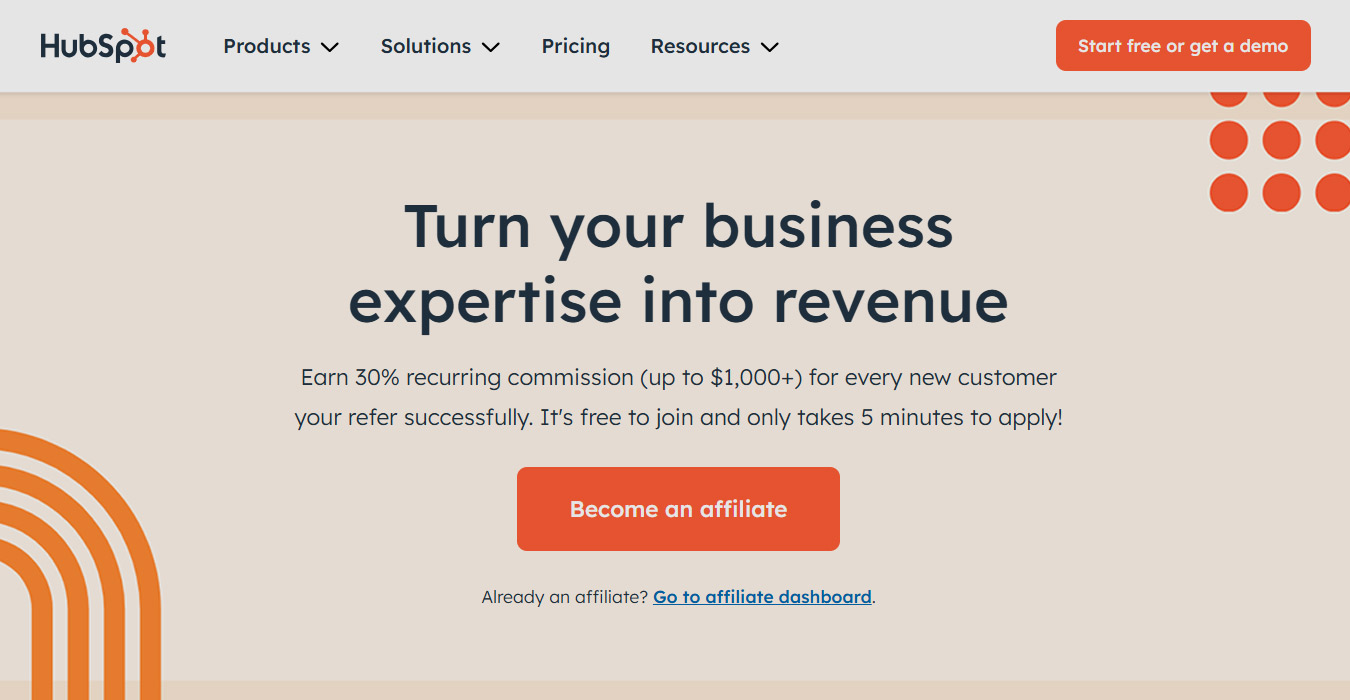Expand the Solutions chevron arrow

[x=490, y=47]
